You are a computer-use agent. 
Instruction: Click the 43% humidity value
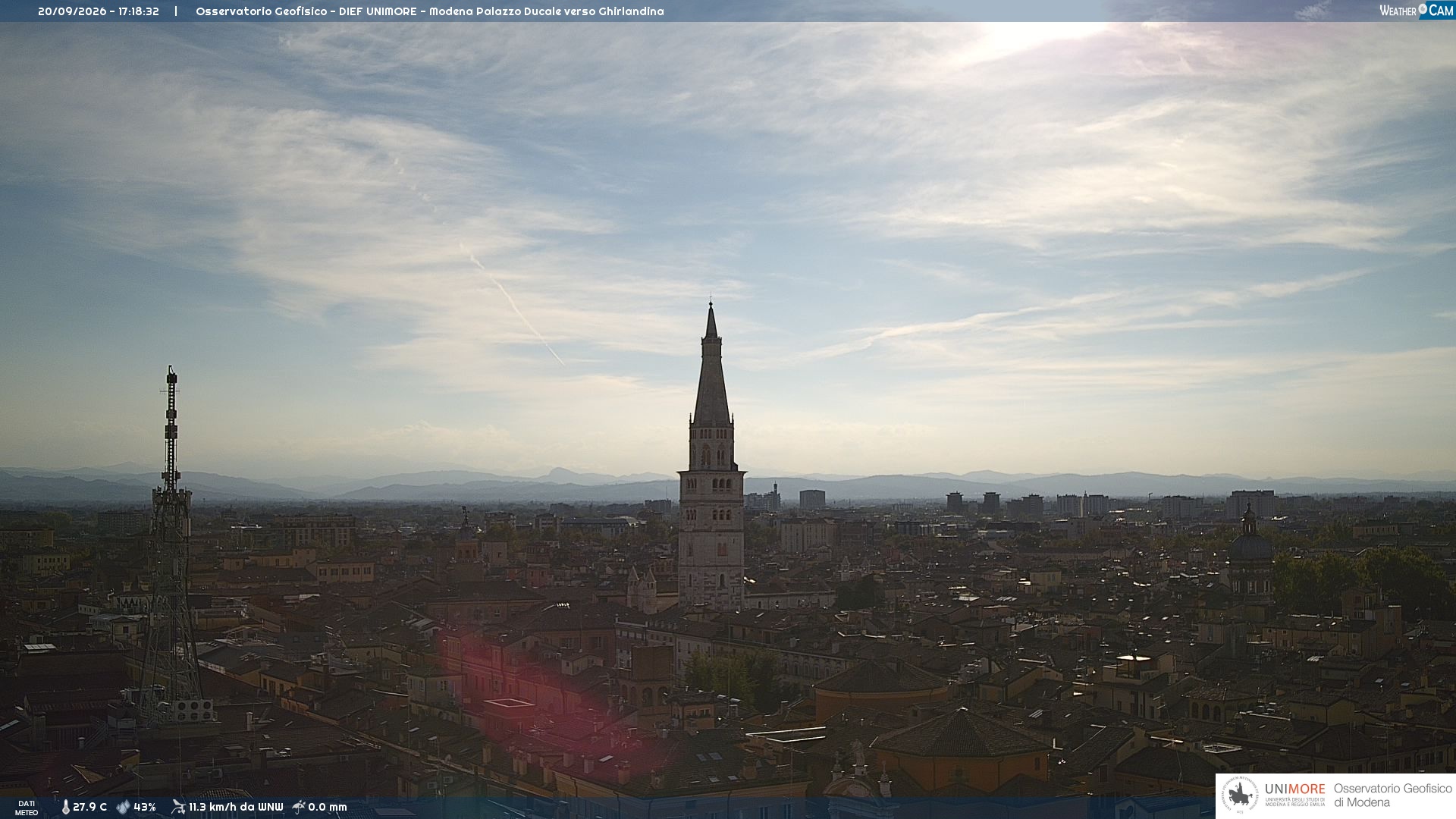point(145,807)
